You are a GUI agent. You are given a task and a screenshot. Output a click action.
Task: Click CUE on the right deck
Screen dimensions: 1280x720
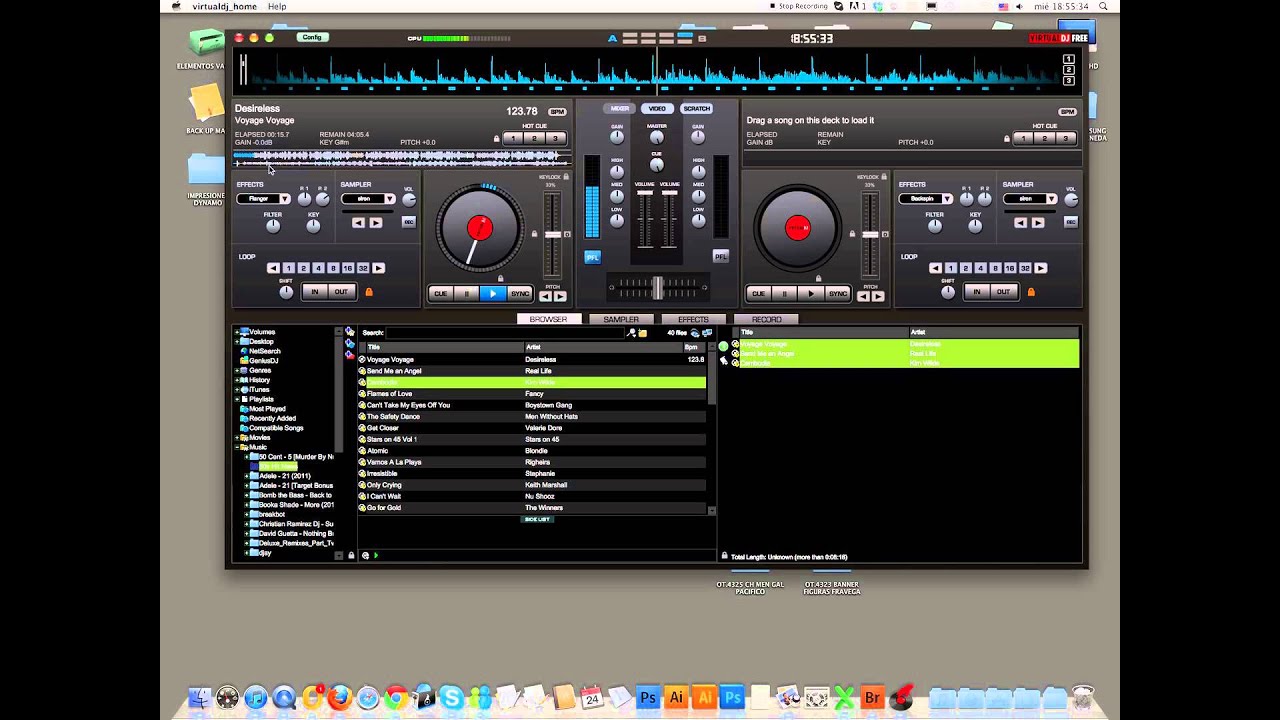tap(759, 294)
